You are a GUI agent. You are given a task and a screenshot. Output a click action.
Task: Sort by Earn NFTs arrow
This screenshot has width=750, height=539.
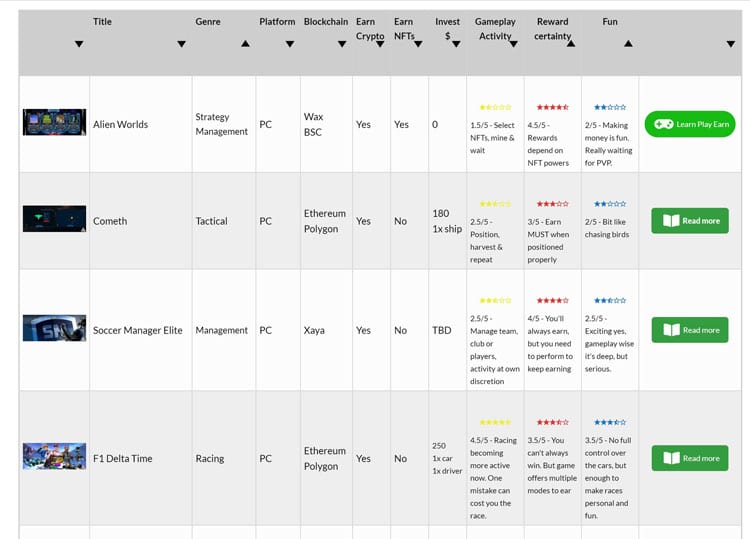point(417,44)
